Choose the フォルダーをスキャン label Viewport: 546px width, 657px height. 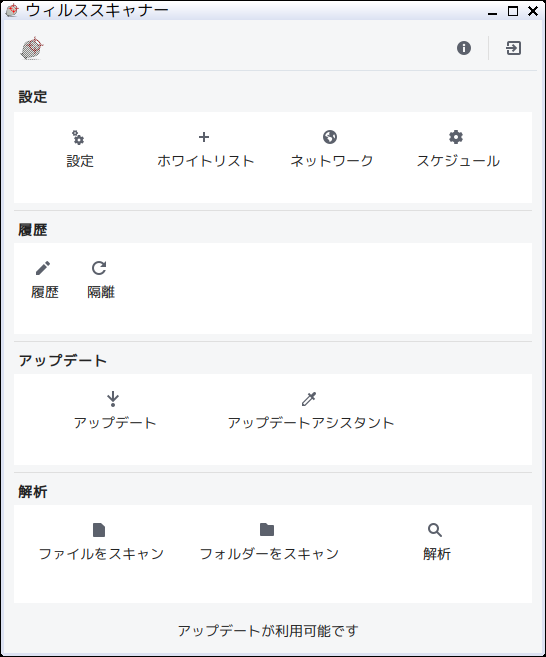coord(269,554)
